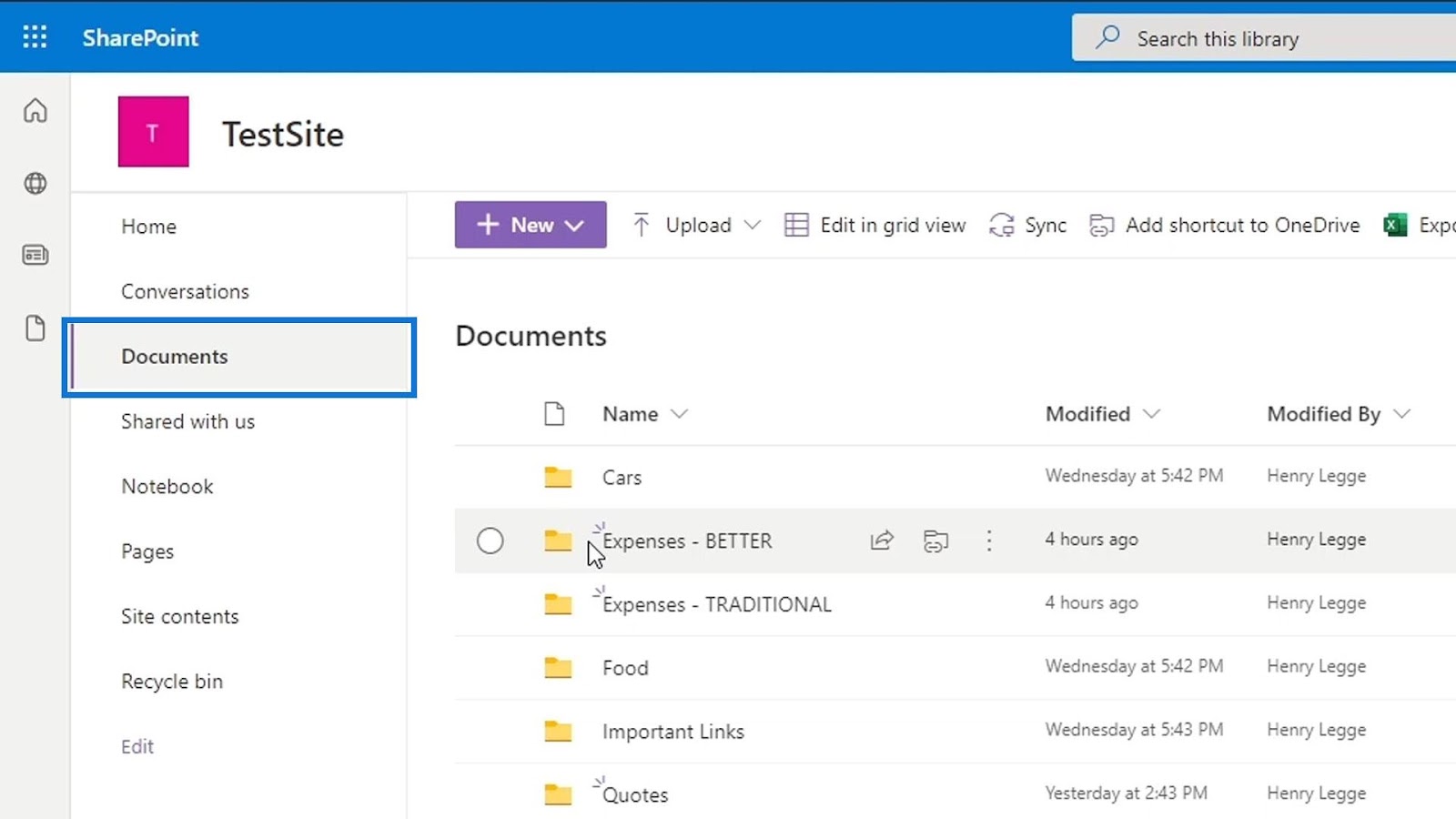The height and width of the screenshot is (819, 1456).
Task: Expand the Upload chevron
Action: click(x=752, y=225)
